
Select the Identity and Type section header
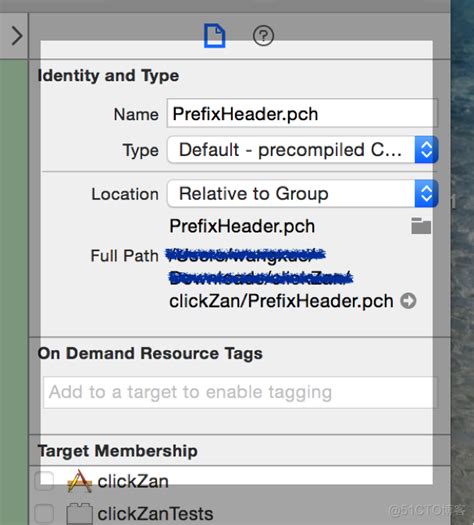tap(108, 76)
